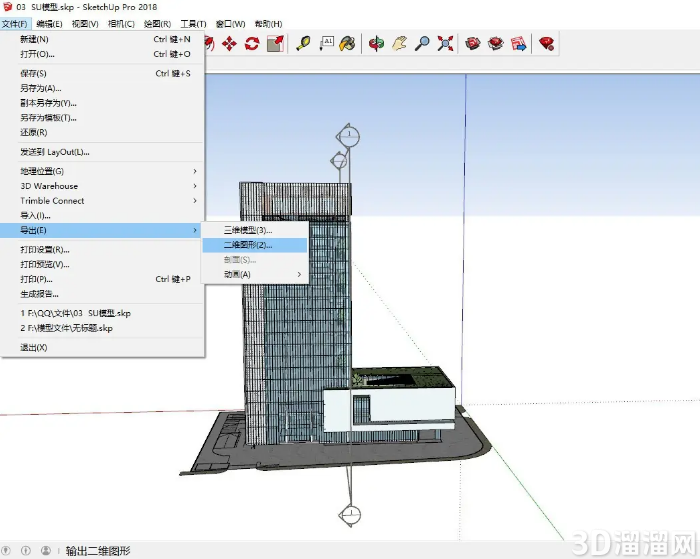
Task: Expand the 地理位置(G) submenu
Action: pyautogui.click(x=102, y=171)
